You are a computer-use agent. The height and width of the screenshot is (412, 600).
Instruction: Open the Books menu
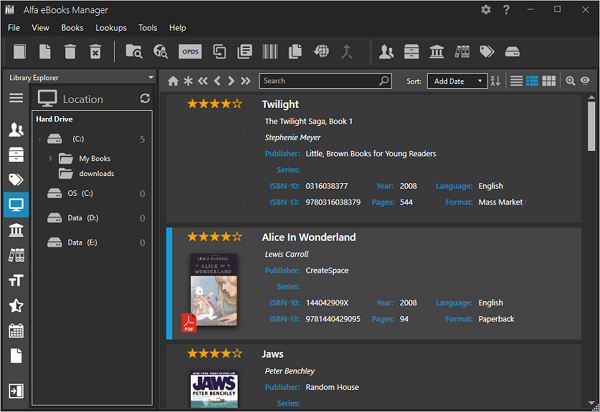coord(72,28)
